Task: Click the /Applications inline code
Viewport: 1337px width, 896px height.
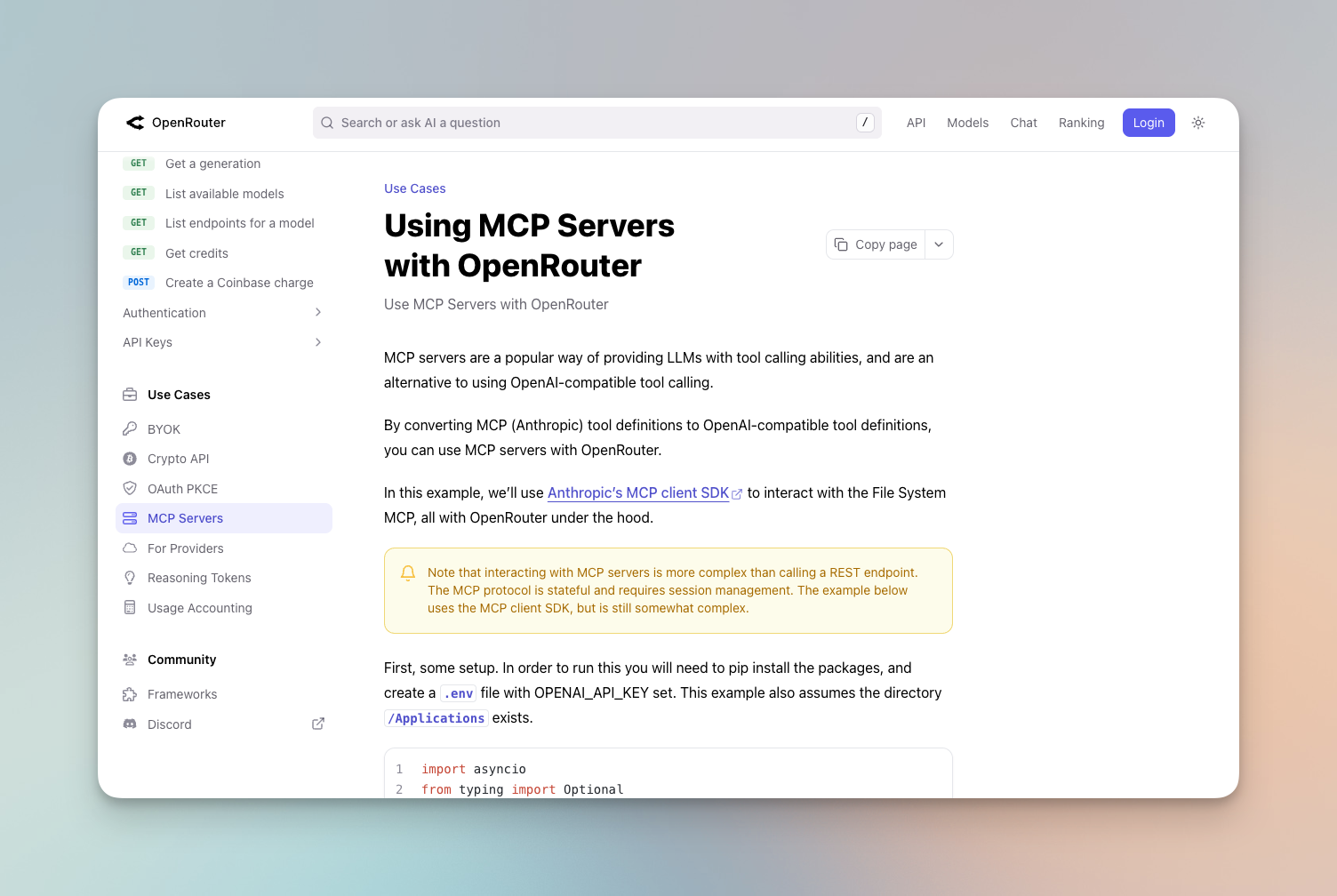Action: tap(436, 718)
